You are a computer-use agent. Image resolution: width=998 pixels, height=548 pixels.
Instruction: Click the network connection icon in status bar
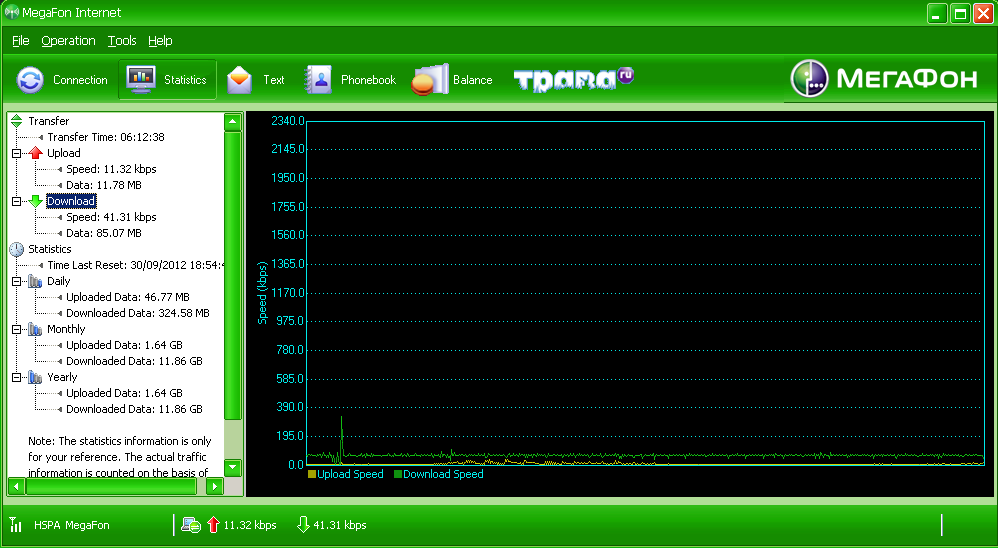coord(192,524)
